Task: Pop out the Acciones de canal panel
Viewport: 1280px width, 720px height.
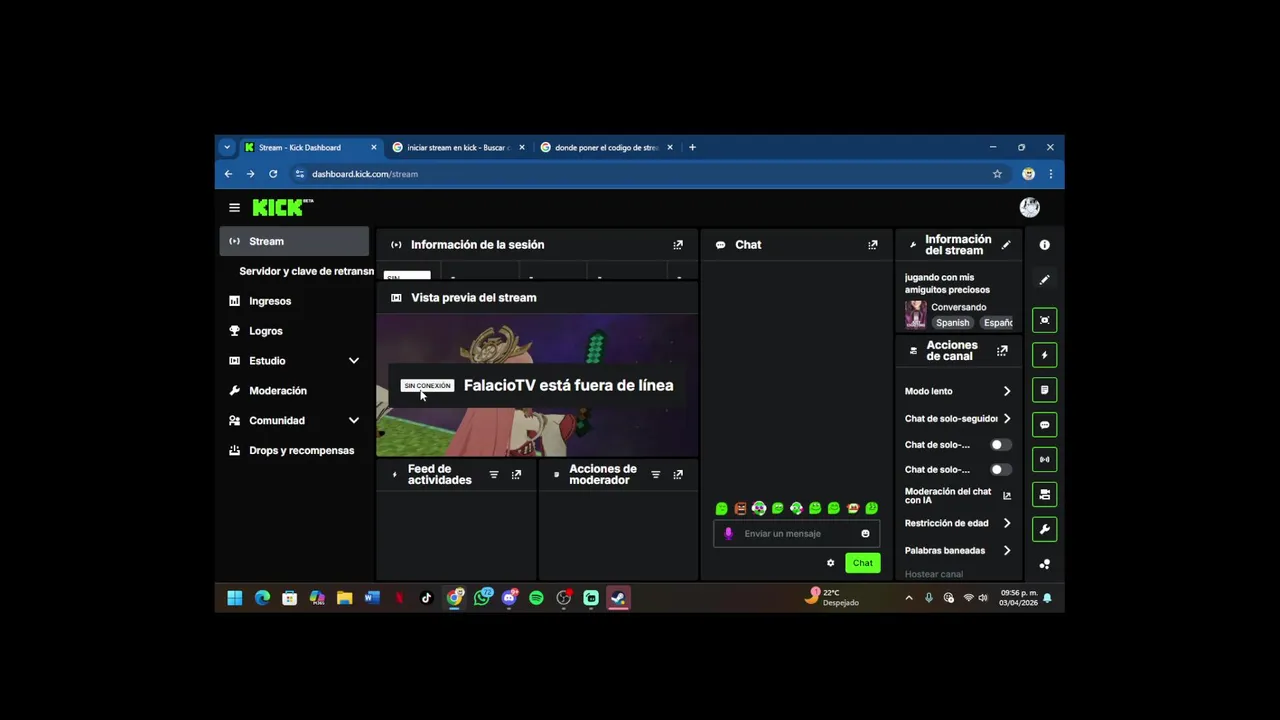Action: click(1002, 351)
